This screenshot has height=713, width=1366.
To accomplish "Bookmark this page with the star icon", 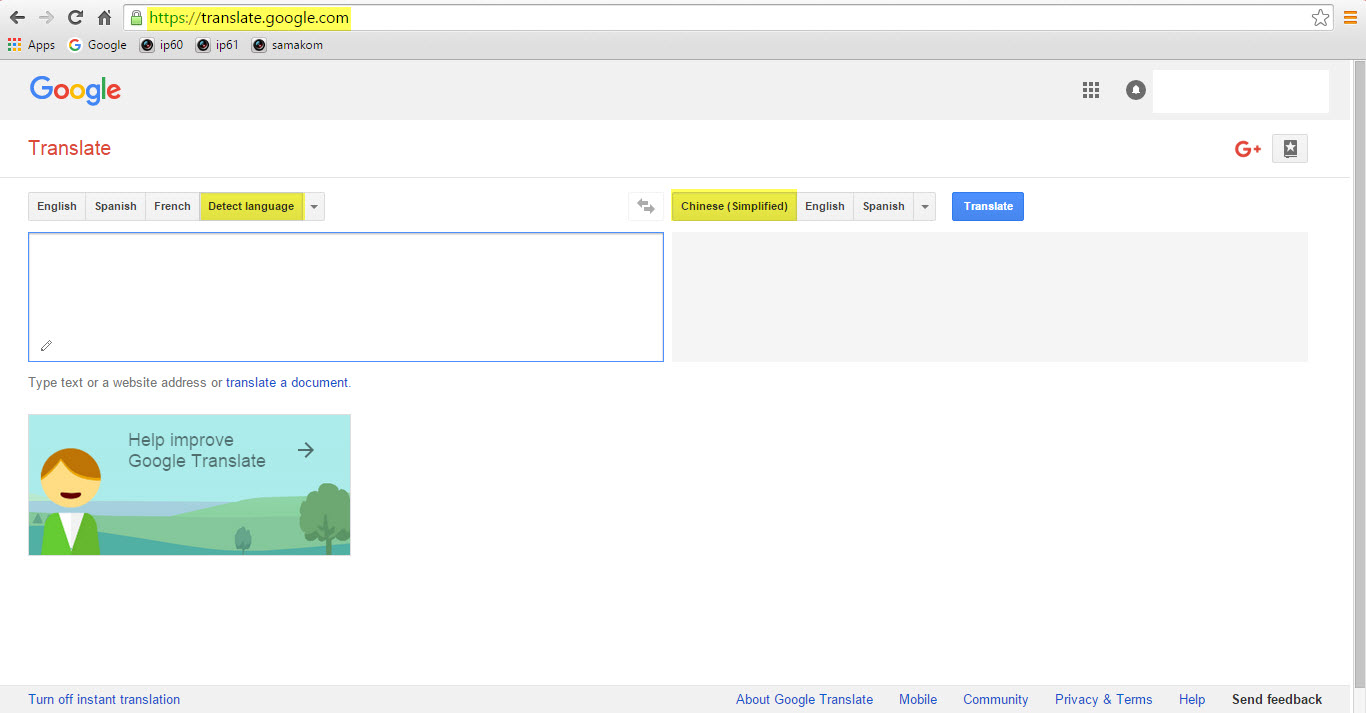I will tap(1321, 18).
